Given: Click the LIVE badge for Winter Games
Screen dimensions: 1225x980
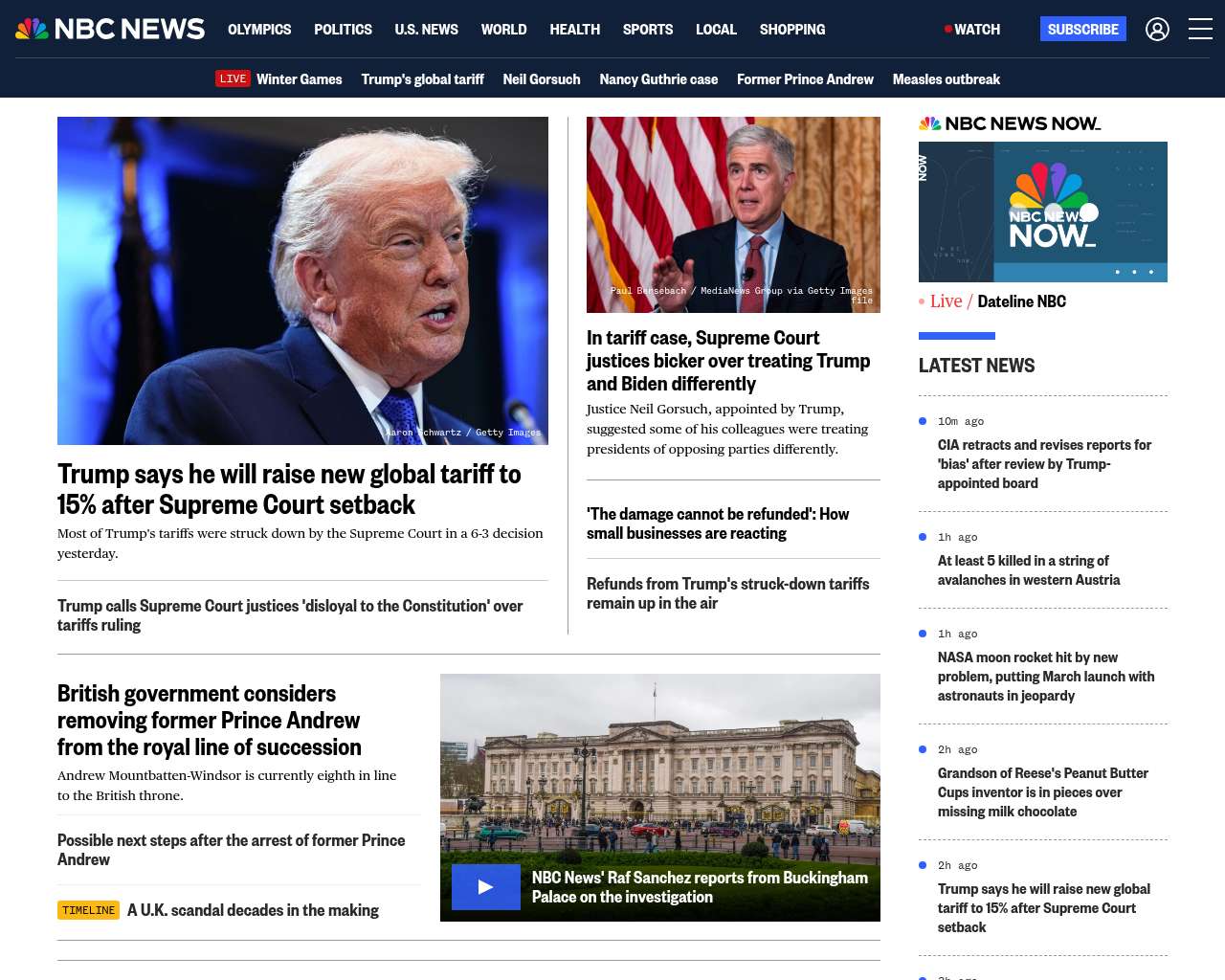Looking at the screenshot, I should [233, 79].
